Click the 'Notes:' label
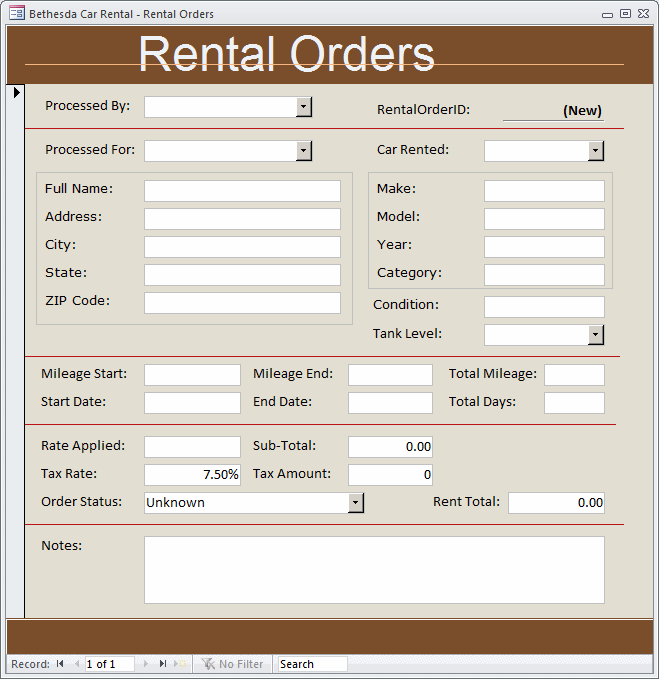 (61, 545)
